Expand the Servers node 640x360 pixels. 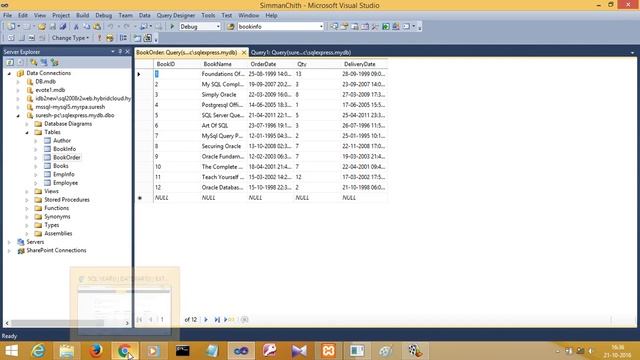[x=9, y=242]
